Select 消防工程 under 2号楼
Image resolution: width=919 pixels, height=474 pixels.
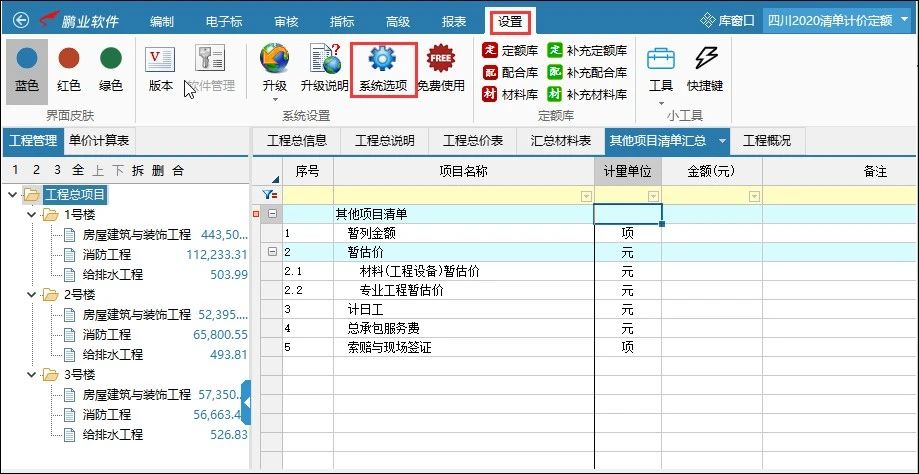pyautogui.click(x=106, y=334)
